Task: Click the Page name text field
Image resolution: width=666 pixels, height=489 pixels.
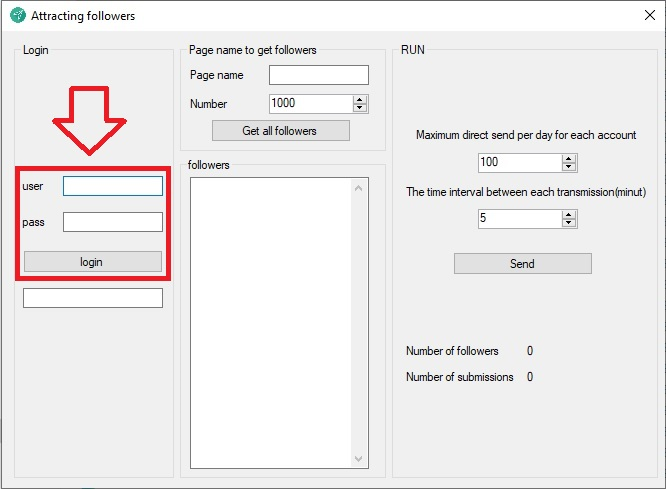Action: tap(318, 75)
